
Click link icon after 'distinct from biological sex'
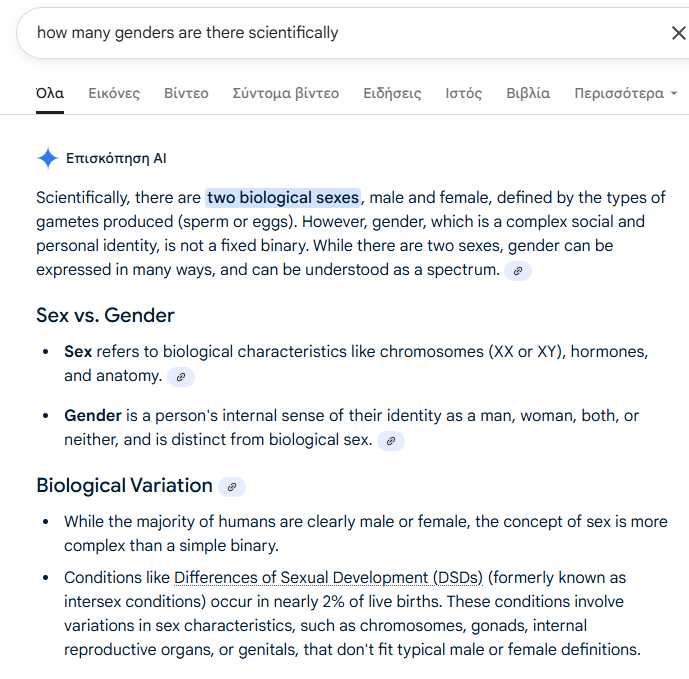tap(391, 441)
